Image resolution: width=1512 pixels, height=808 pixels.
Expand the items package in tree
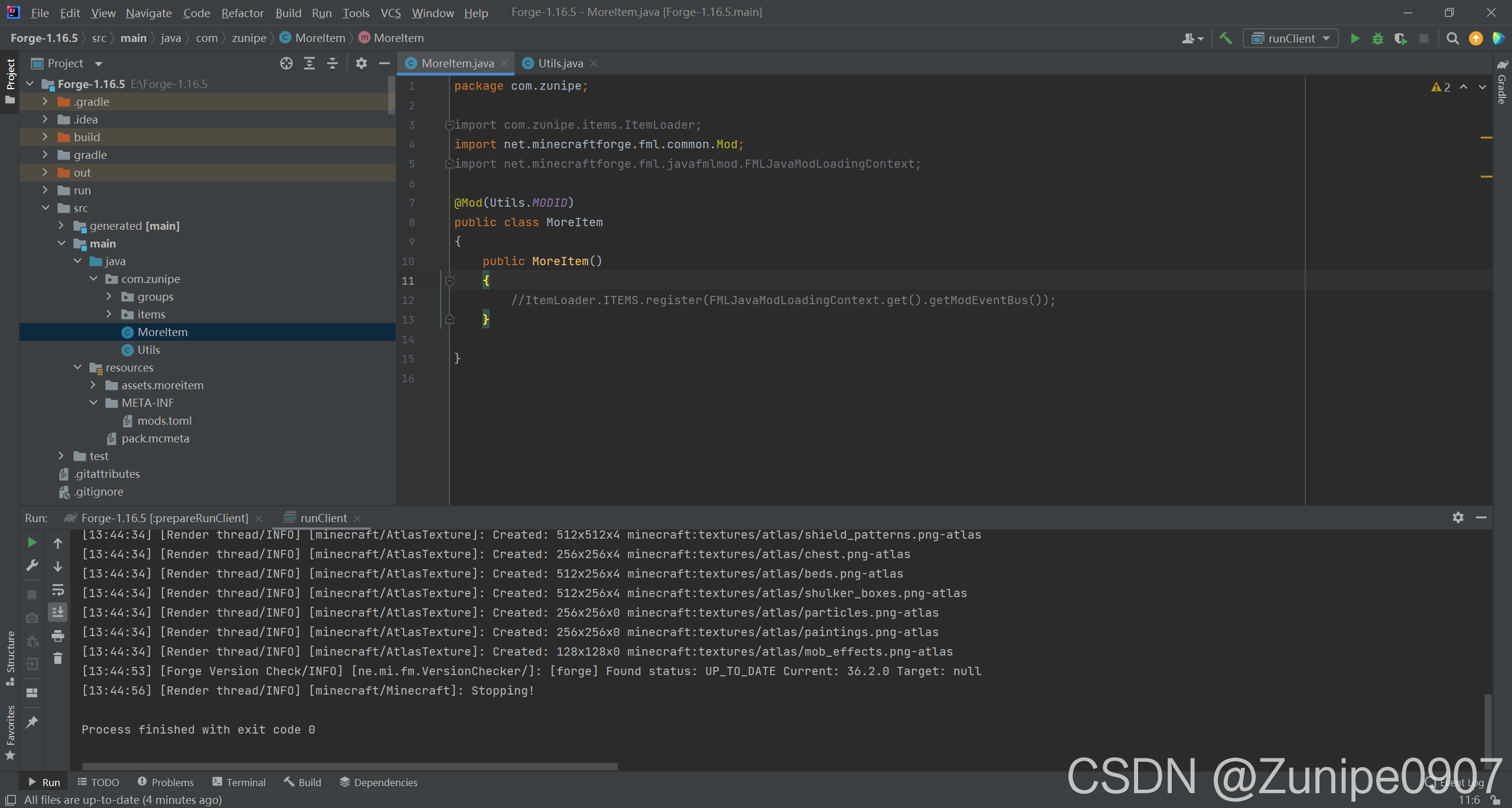coord(109,314)
